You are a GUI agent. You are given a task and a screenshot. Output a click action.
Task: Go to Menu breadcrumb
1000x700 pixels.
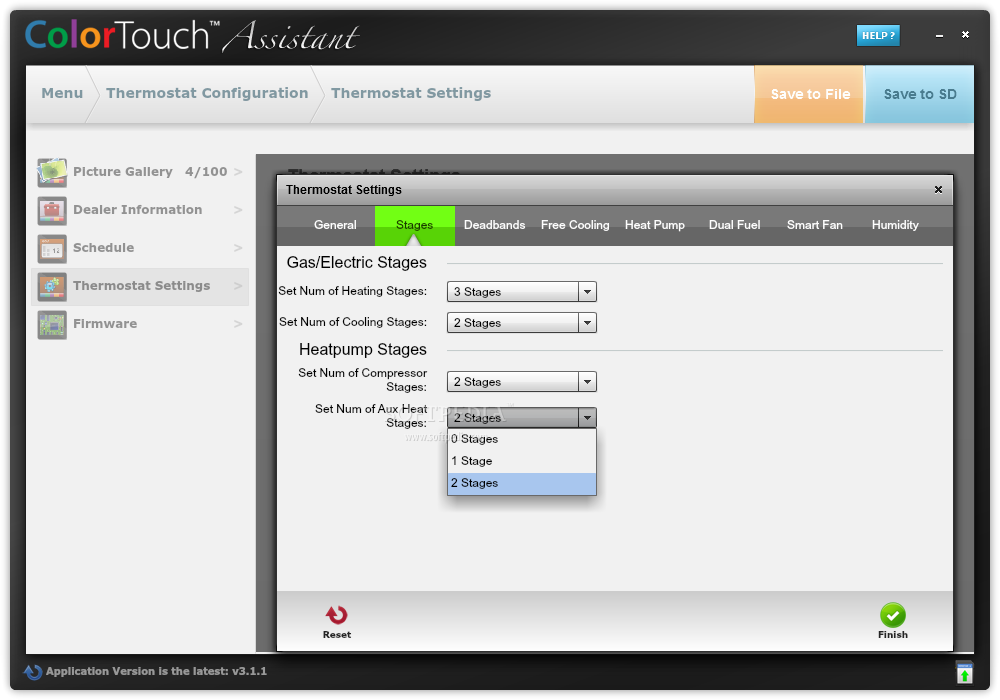pyautogui.click(x=62, y=93)
